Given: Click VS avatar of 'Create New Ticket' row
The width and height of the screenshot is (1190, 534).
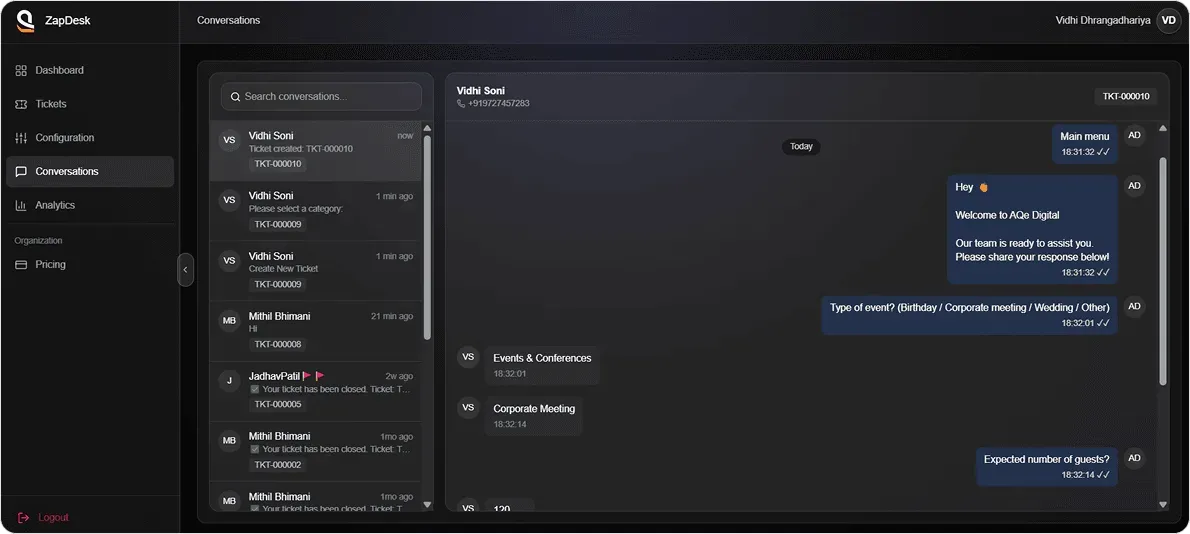Looking at the screenshot, I should pyautogui.click(x=229, y=260).
